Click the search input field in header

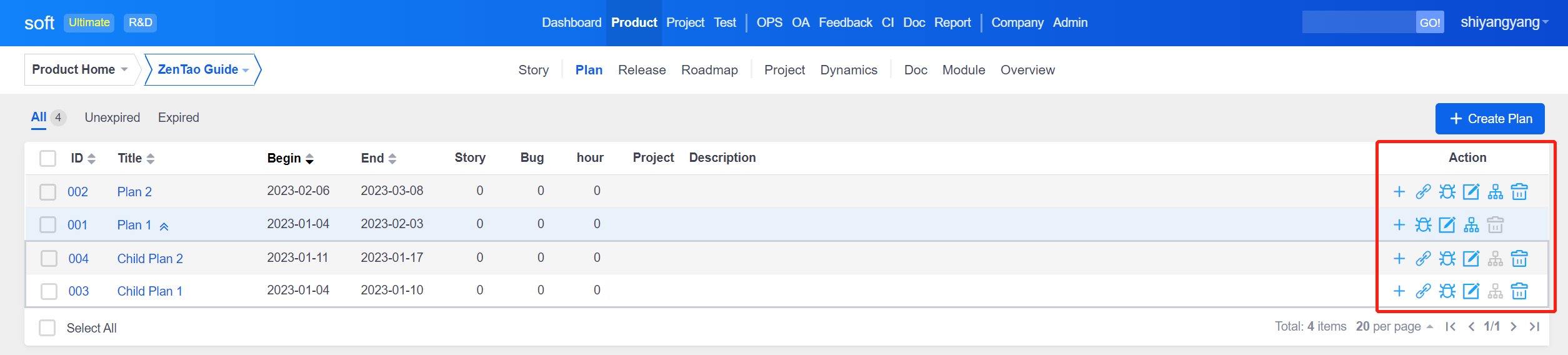click(1358, 22)
